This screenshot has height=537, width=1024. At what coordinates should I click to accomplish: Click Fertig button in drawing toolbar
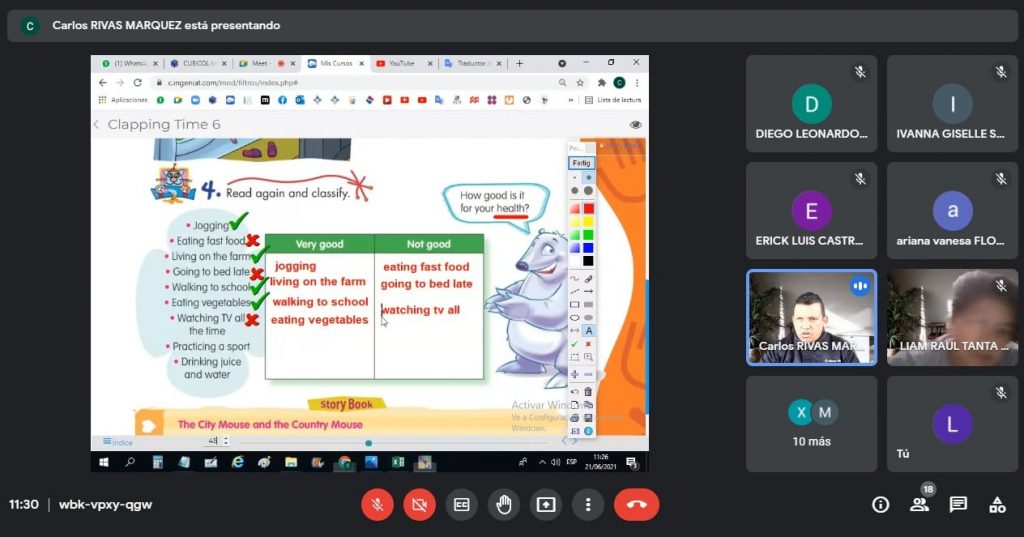(581, 163)
